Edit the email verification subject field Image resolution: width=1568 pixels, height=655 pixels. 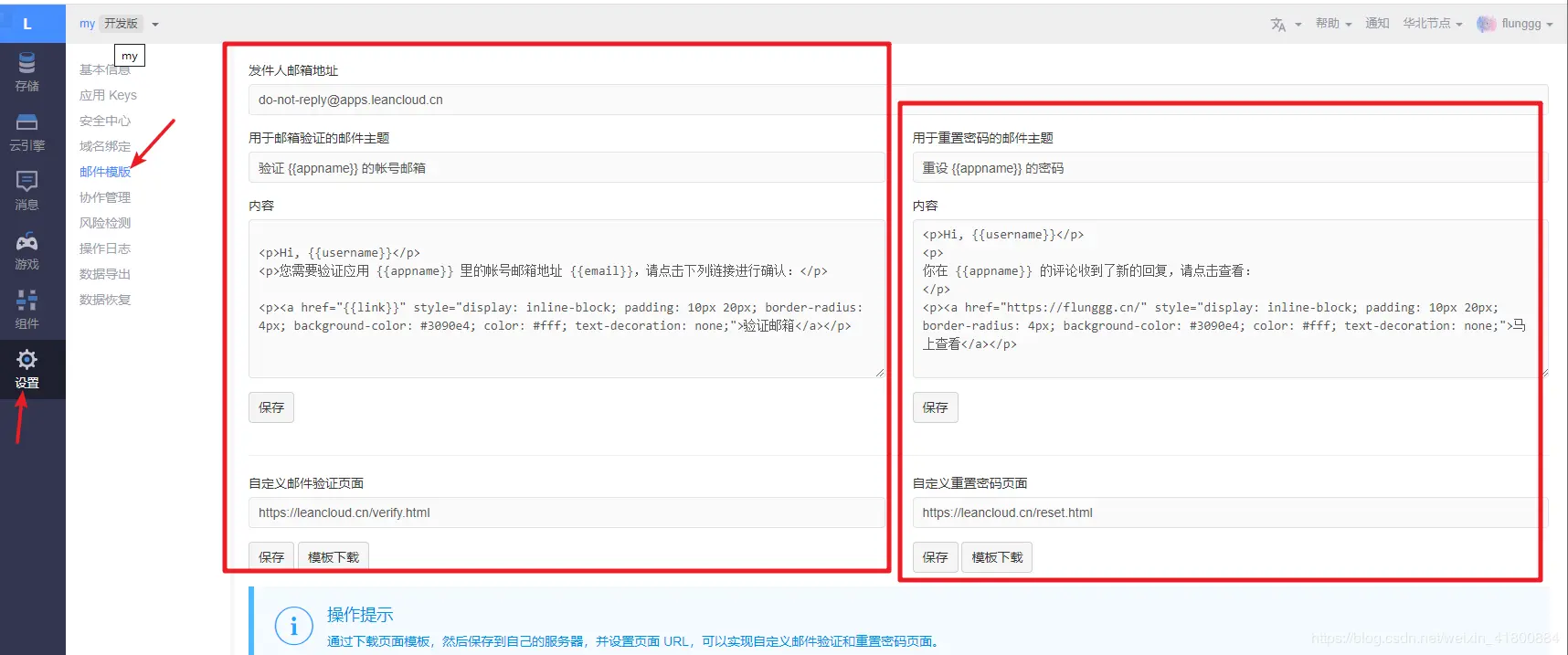pyautogui.click(x=567, y=168)
